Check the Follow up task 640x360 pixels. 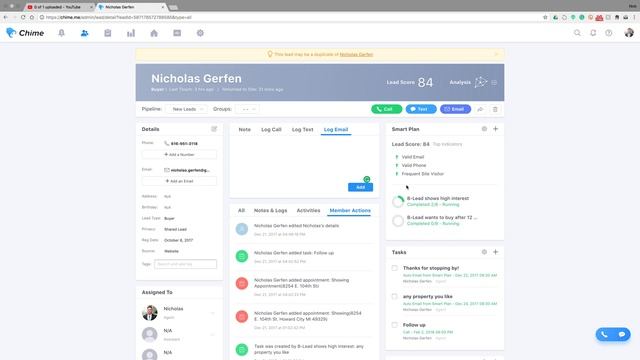[394, 325]
